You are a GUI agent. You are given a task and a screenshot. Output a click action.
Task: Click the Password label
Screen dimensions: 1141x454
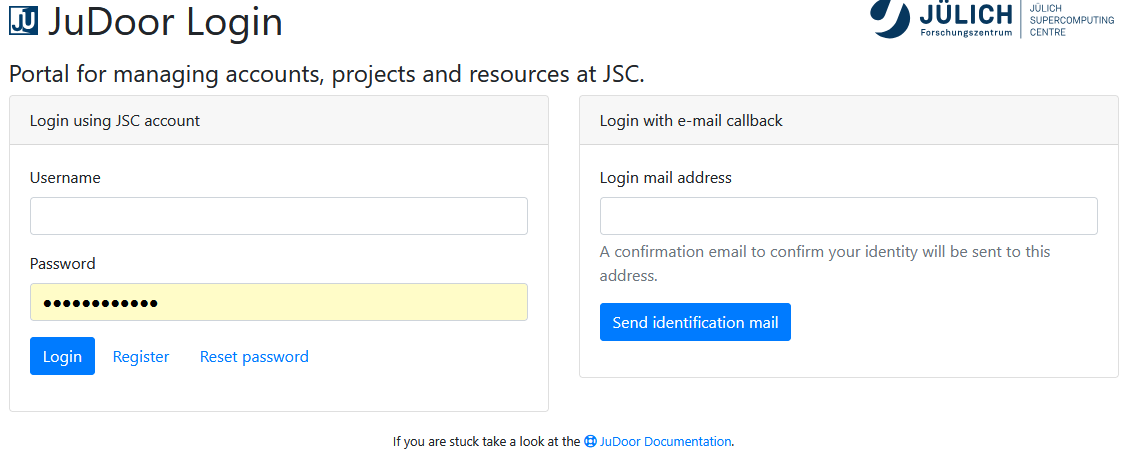click(63, 264)
